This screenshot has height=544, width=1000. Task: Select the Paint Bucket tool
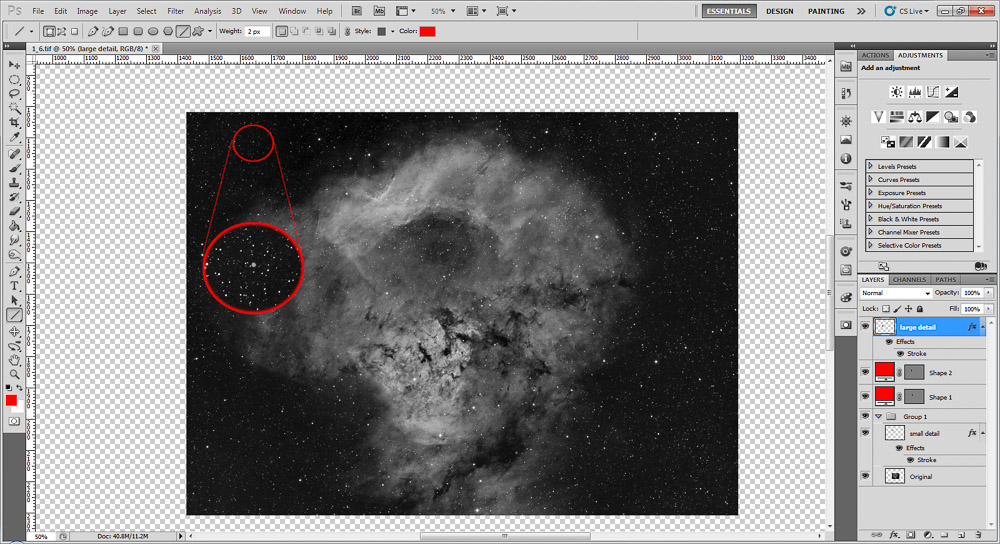point(14,226)
